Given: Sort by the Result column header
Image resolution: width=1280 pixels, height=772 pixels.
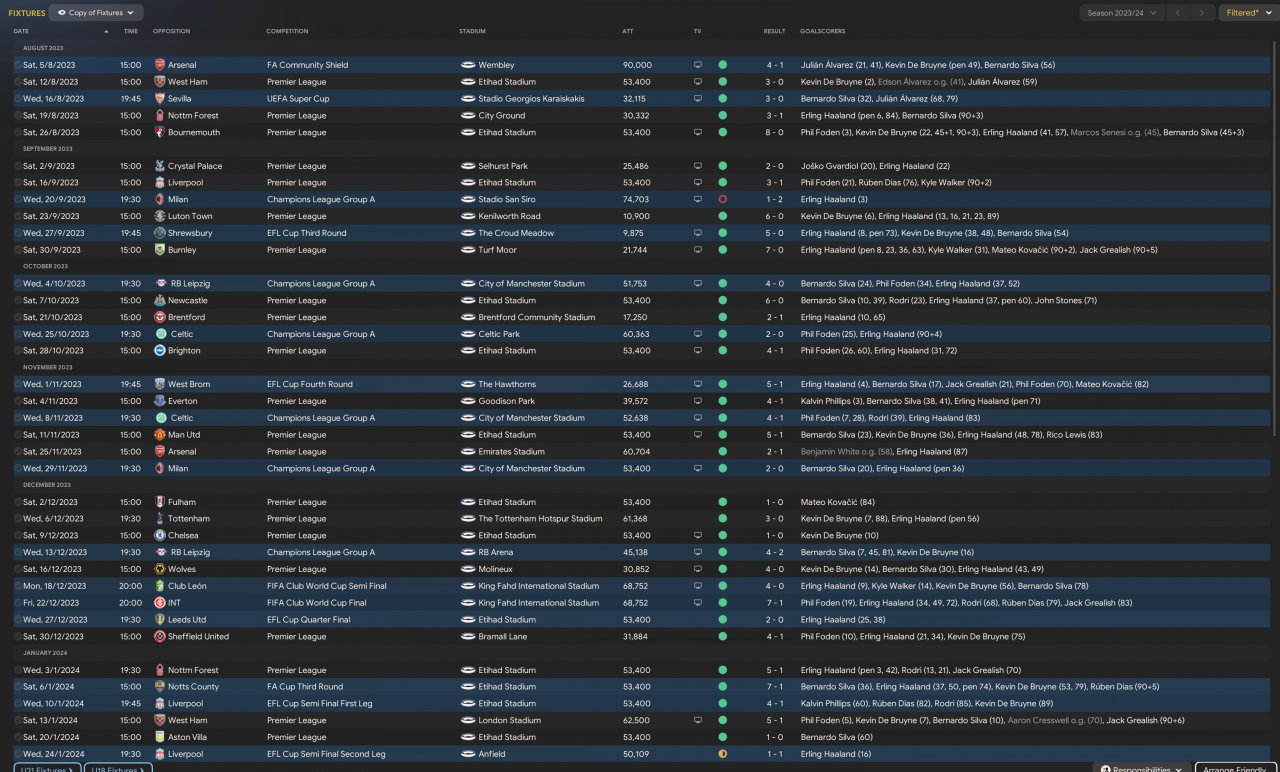Looking at the screenshot, I should [x=774, y=32].
